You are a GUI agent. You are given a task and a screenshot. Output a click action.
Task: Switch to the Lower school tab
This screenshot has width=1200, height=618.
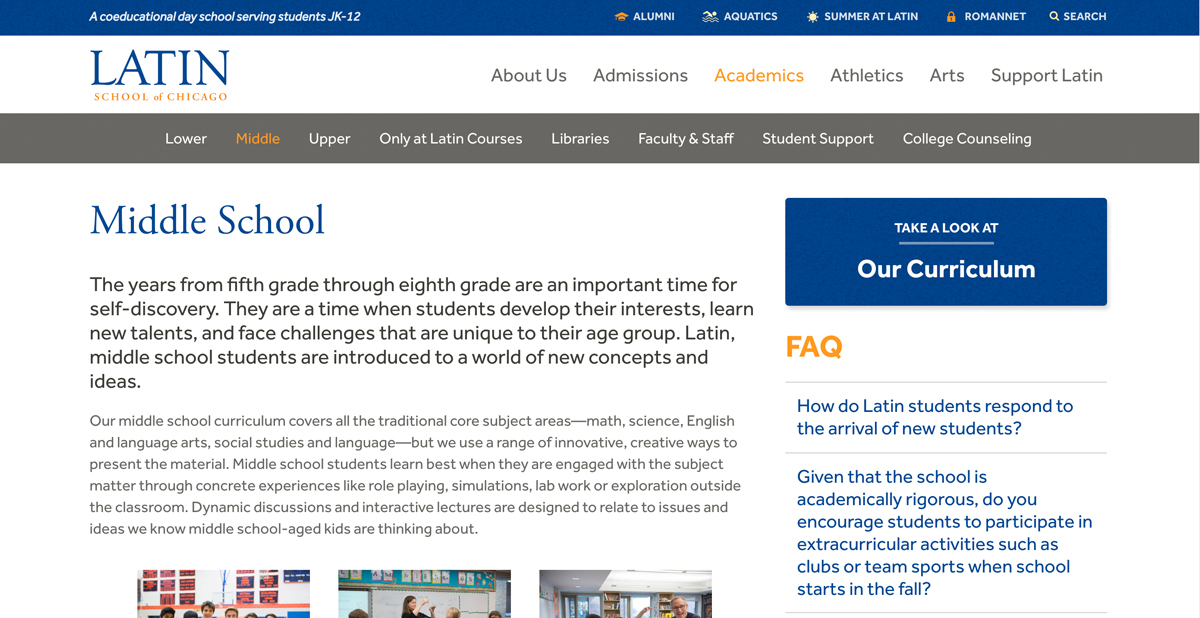186,138
